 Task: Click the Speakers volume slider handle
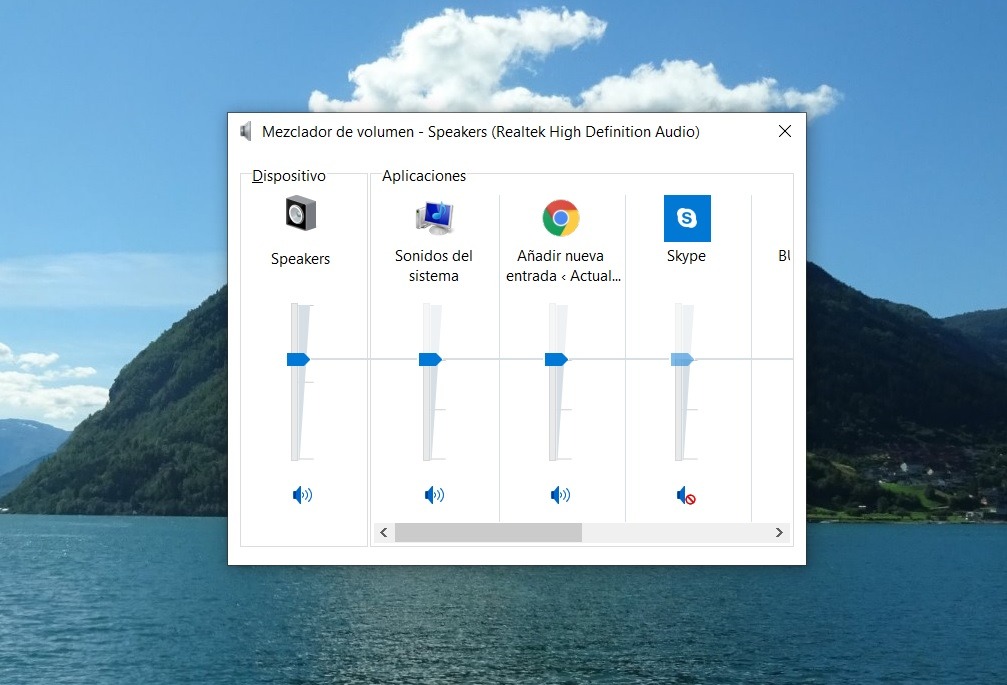coord(298,359)
